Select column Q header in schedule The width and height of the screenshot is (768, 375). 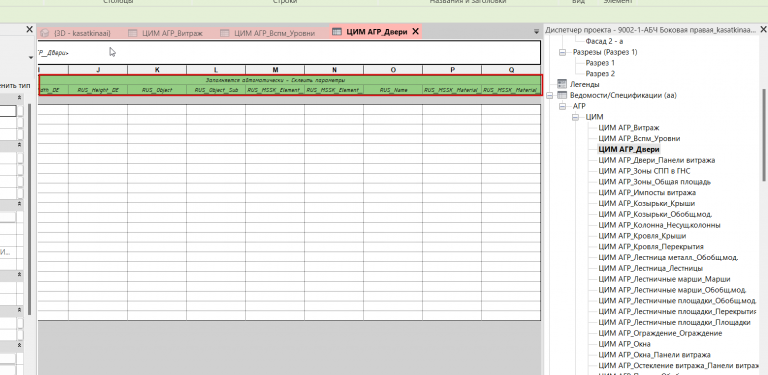(511, 70)
